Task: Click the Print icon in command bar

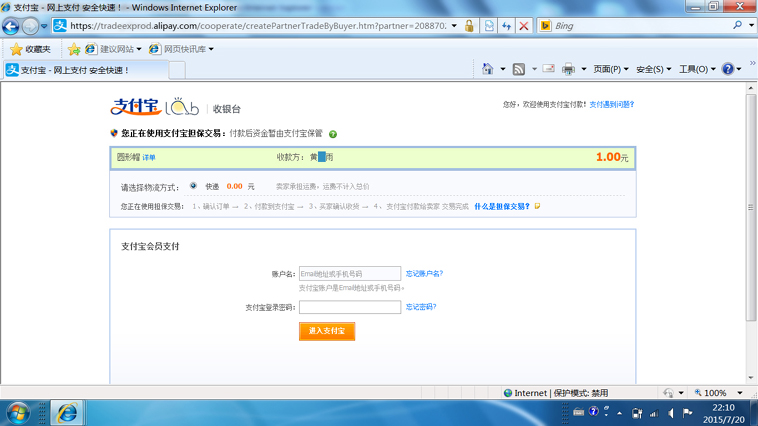Action: click(x=568, y=69)
